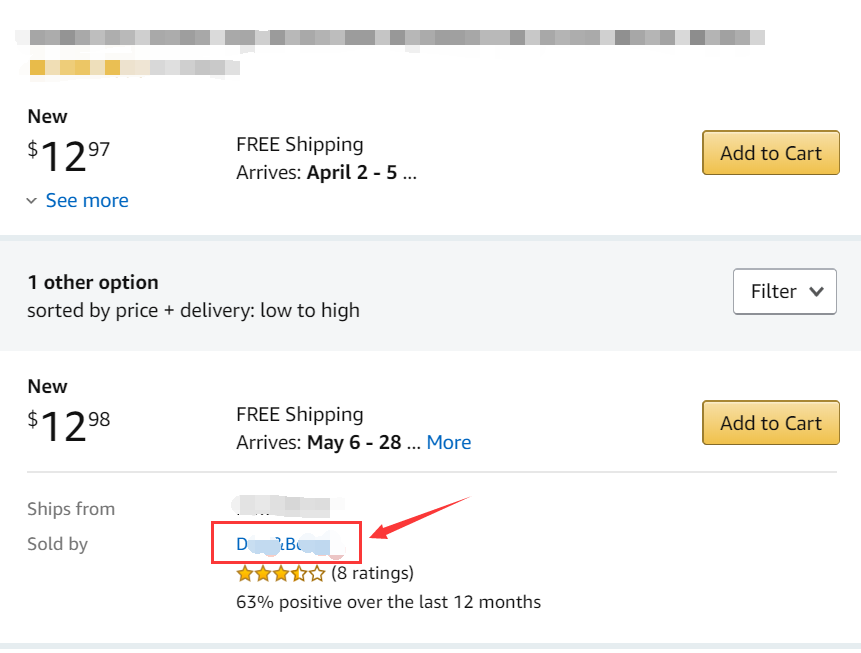Open the Filter dropdown
Image resolution: width=861 pixels, height=653 pixels.
click(784, 291)
